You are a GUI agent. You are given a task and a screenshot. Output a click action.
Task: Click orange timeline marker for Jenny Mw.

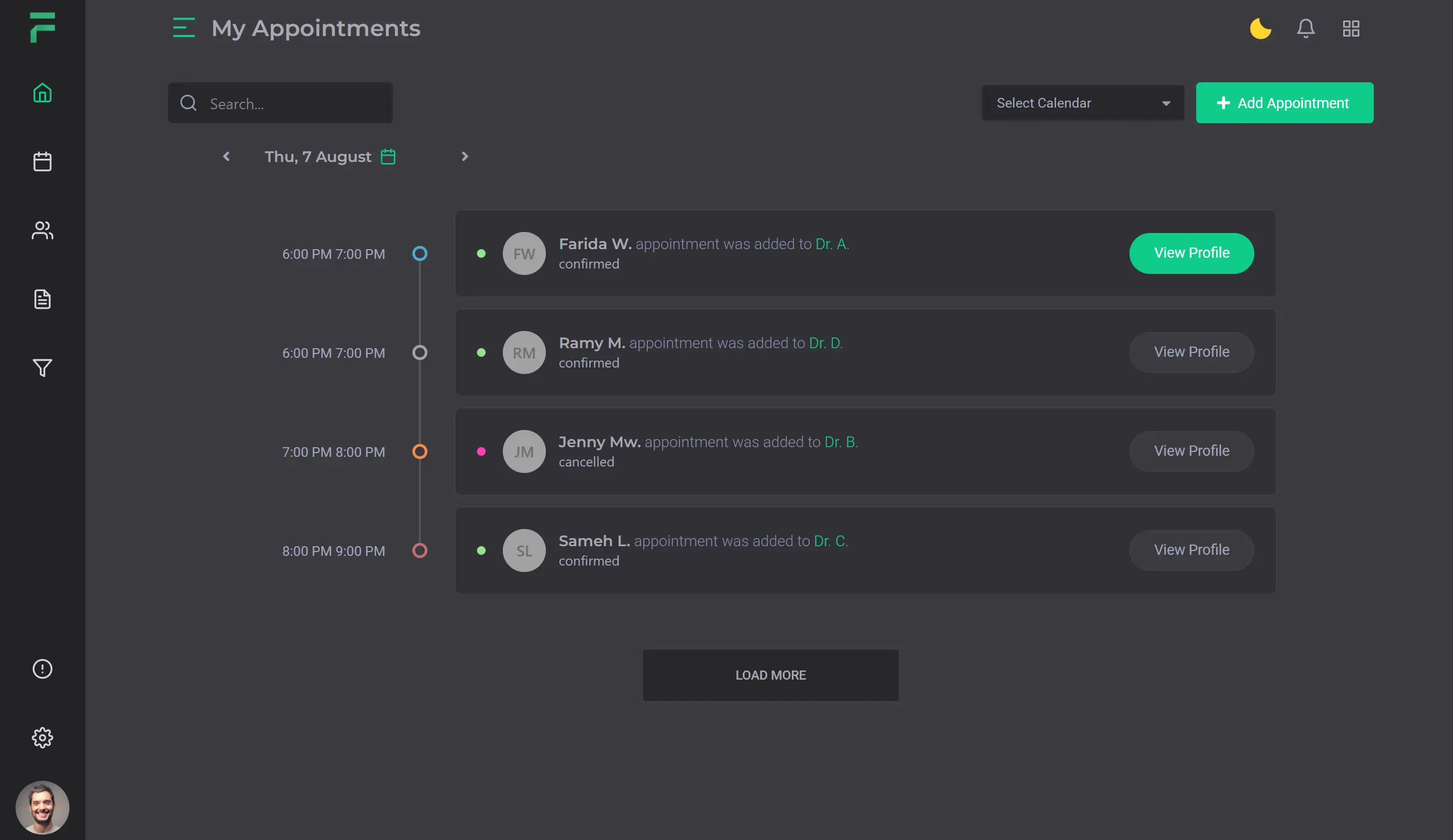click(x=420, y=451)
